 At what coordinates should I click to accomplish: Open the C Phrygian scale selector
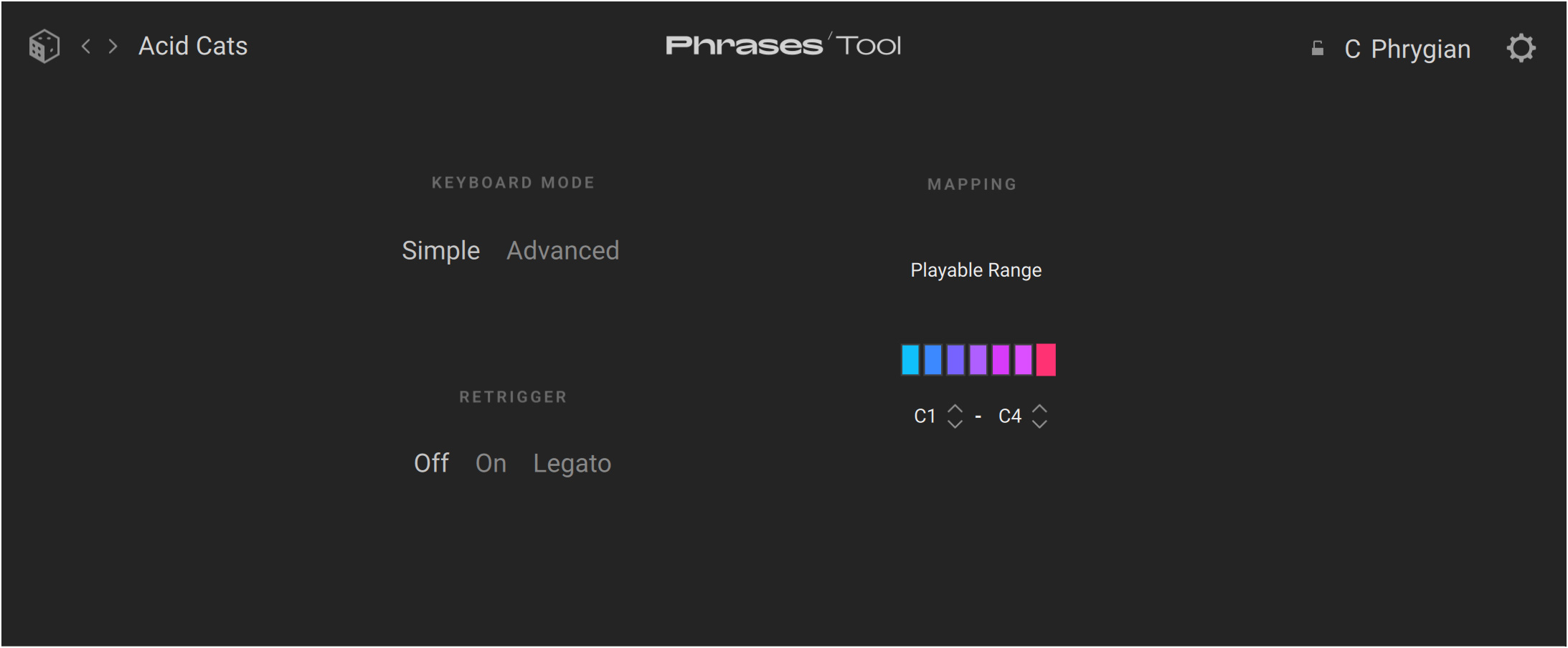(x=1407, y=49)
